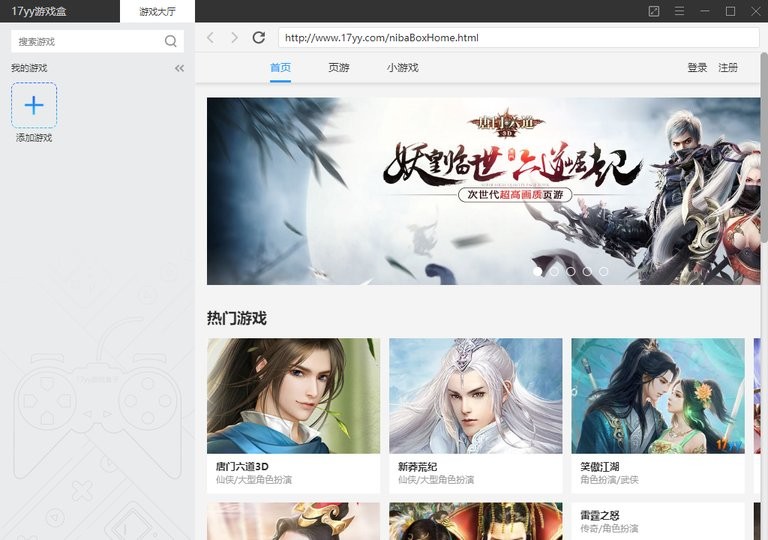Screen dimensions: 768x540
Task: Click the 我的游戏 sidebar heading
Action: point(29,68)
